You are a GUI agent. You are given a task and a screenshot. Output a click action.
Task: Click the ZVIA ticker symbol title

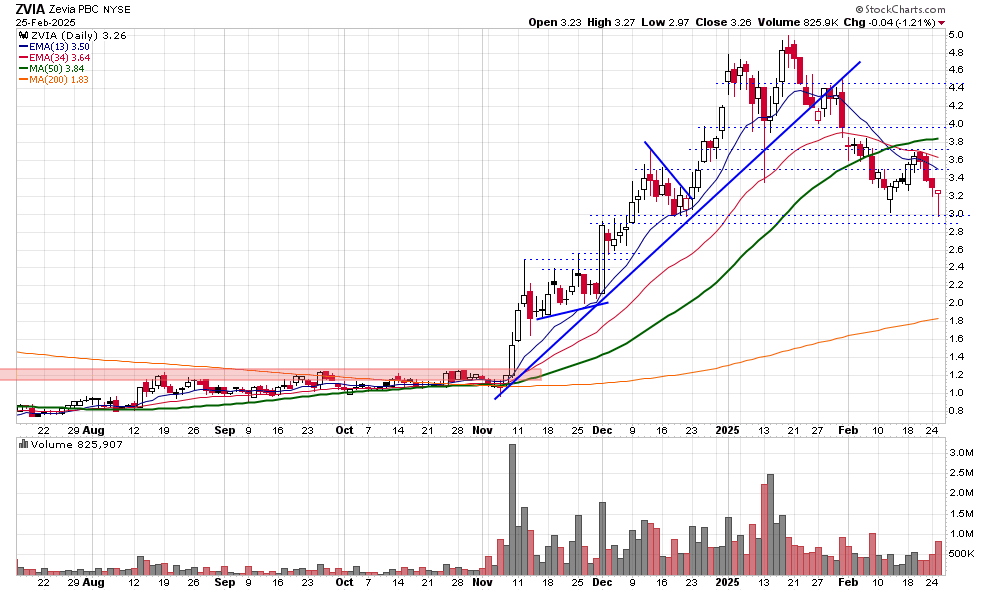click(32, 9)
